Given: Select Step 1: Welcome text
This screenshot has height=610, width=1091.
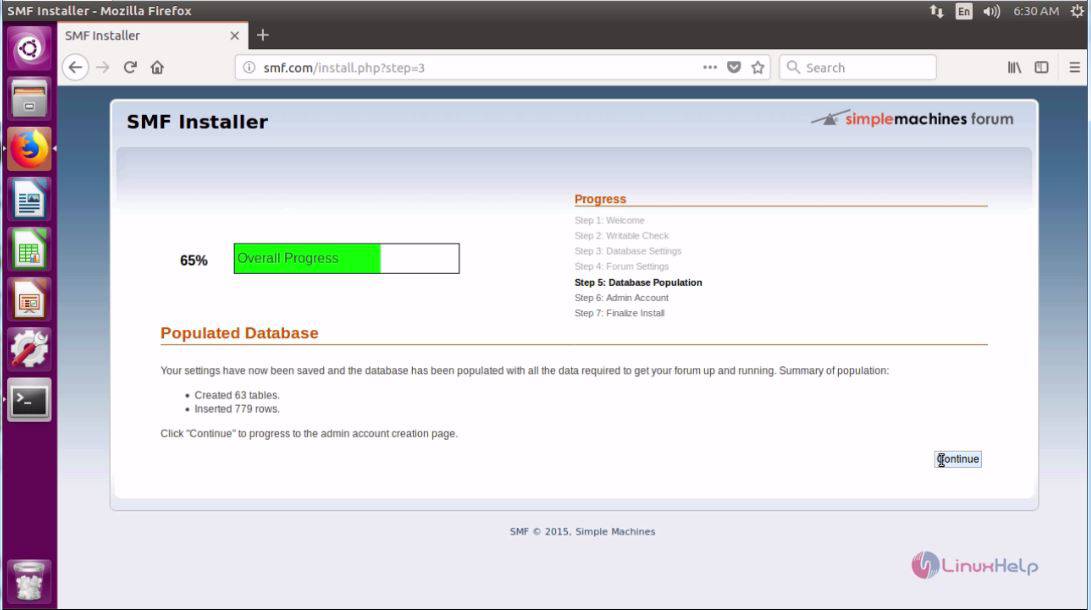Looking at the screenshot, I should (x=610, y=220).
